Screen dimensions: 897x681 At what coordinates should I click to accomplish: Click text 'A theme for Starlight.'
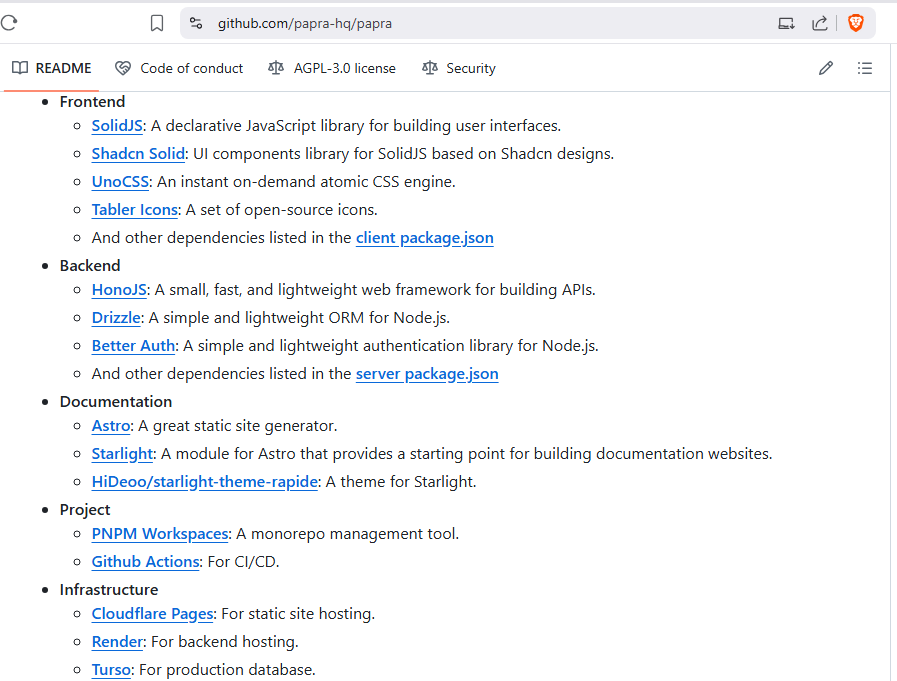(400, 482)
